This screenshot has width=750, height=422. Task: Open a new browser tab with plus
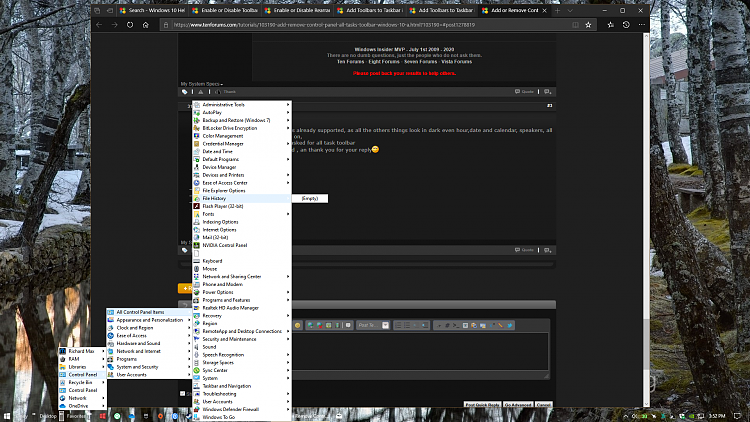tap(557, 10)
